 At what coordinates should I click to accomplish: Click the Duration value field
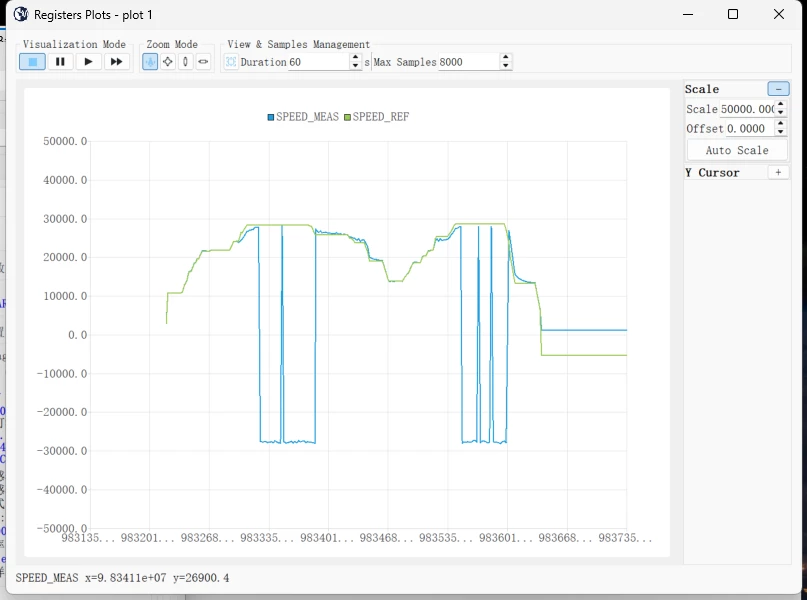coord(318,62)
